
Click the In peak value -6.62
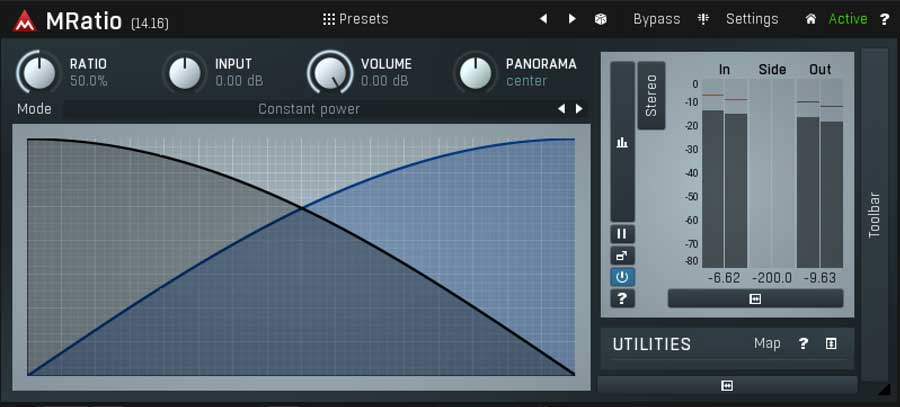point(724,278)
